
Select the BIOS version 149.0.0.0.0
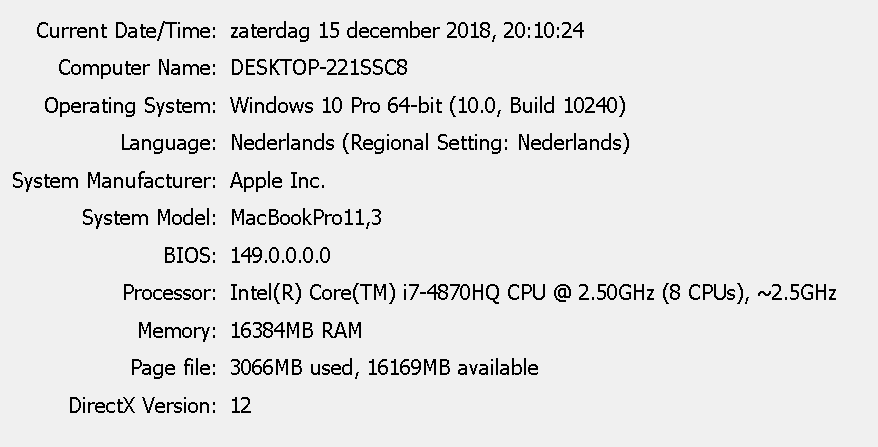coord(280,256)
